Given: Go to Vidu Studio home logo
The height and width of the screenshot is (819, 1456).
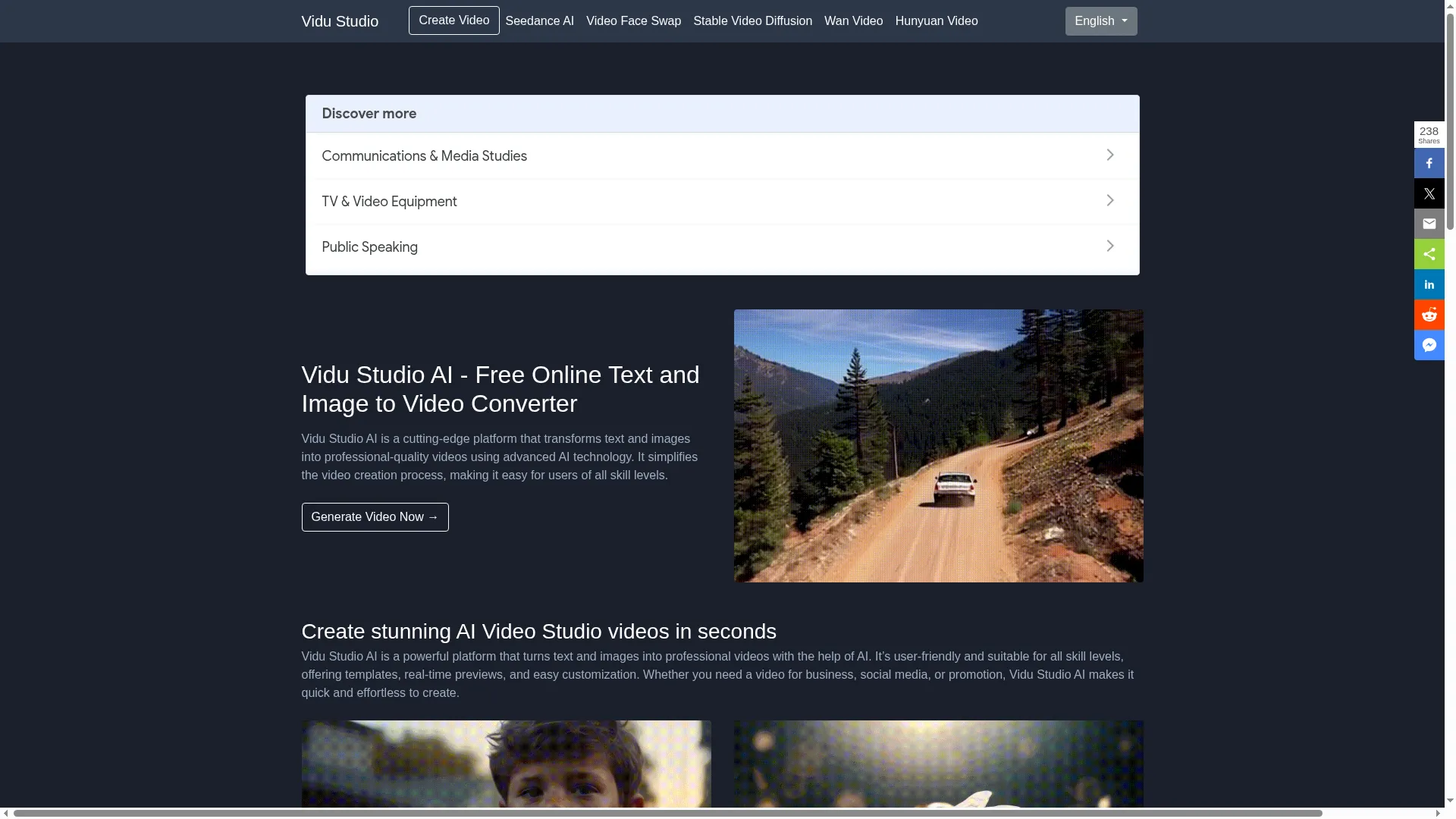Looking at the screenshot, I should [x=340, y=21].
